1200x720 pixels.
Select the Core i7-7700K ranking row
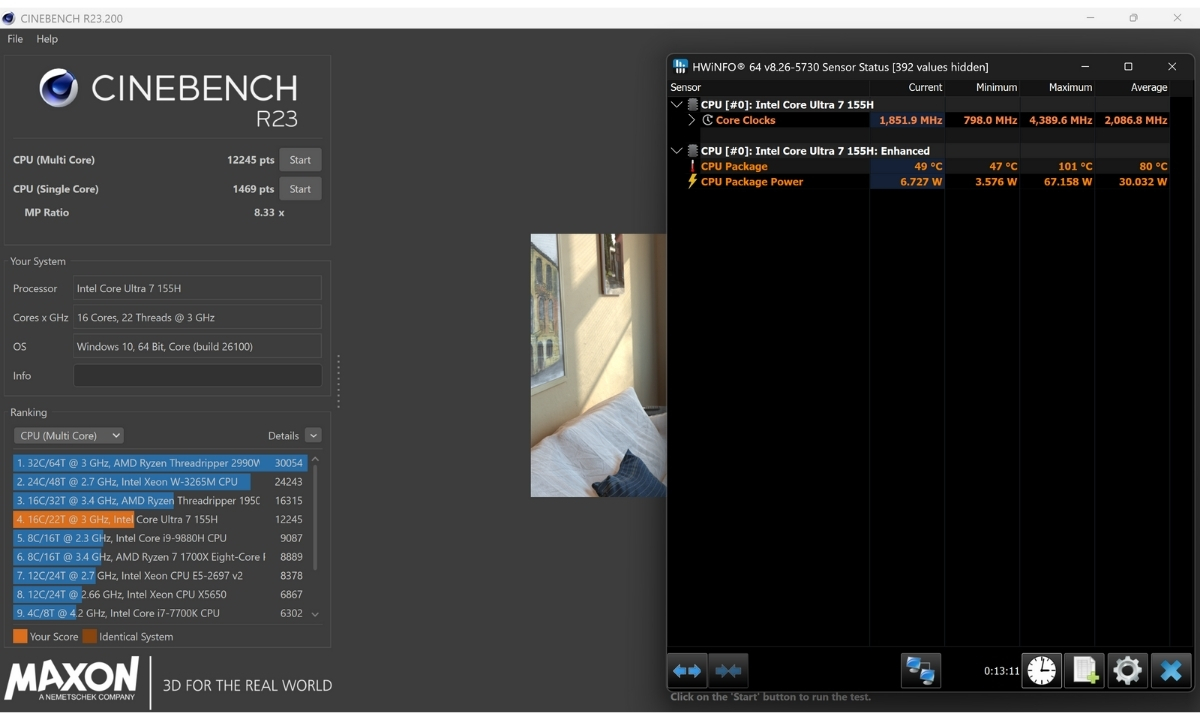pos(159,613)
